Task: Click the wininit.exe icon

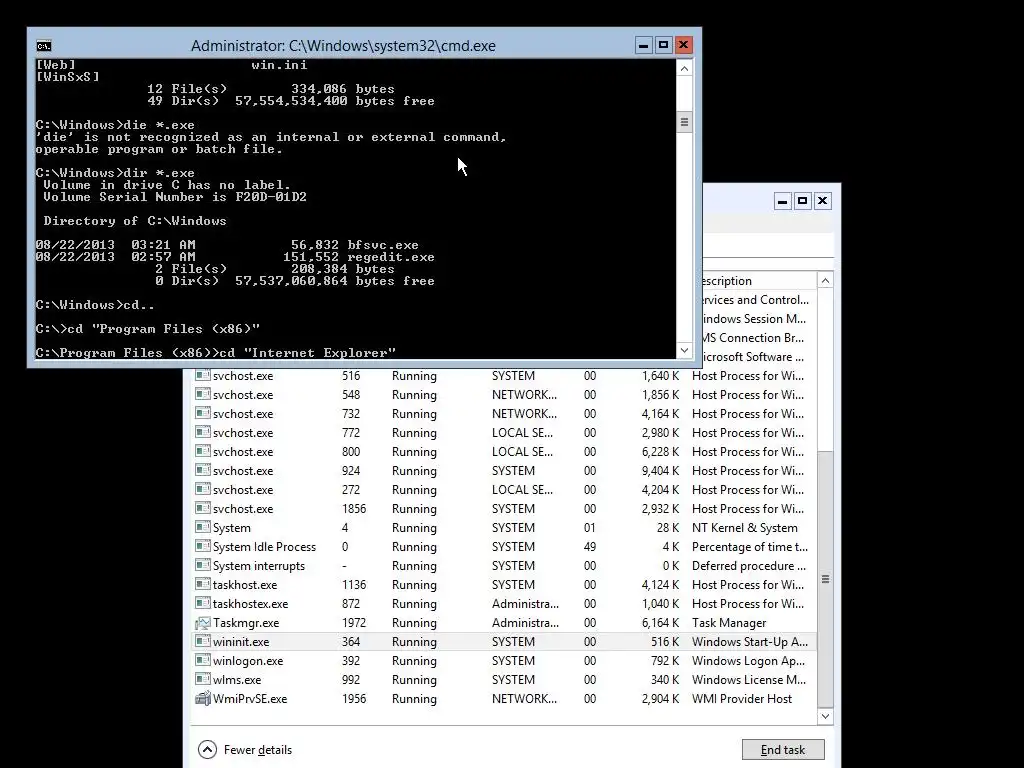Action: (202, 641)
